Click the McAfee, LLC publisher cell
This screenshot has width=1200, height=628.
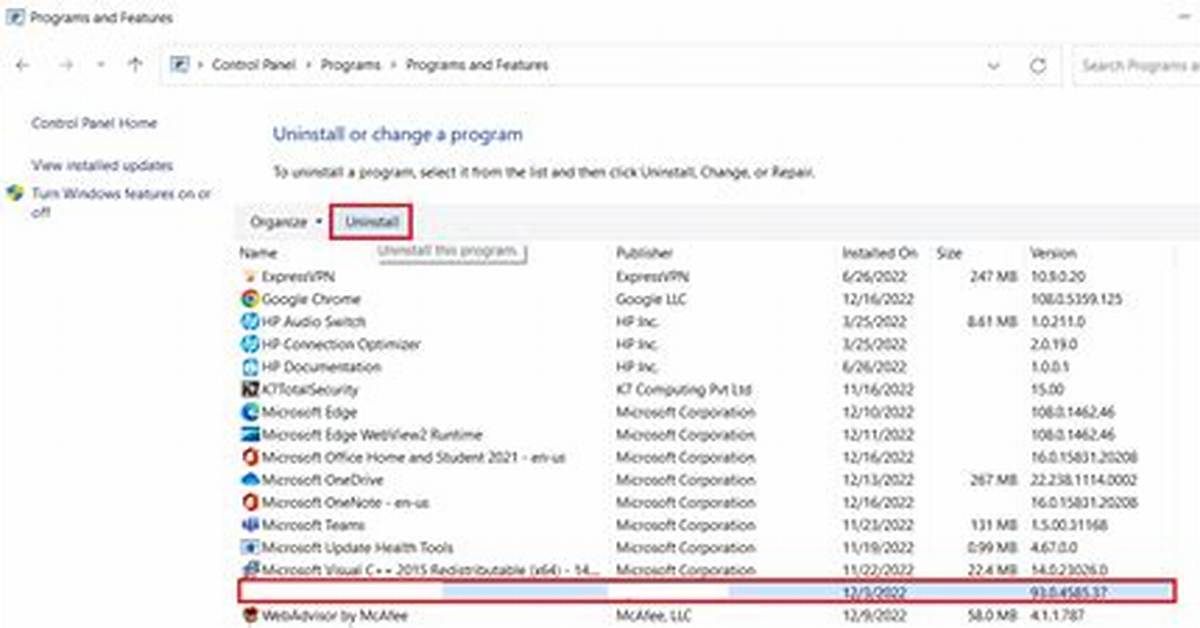point(654,617)
